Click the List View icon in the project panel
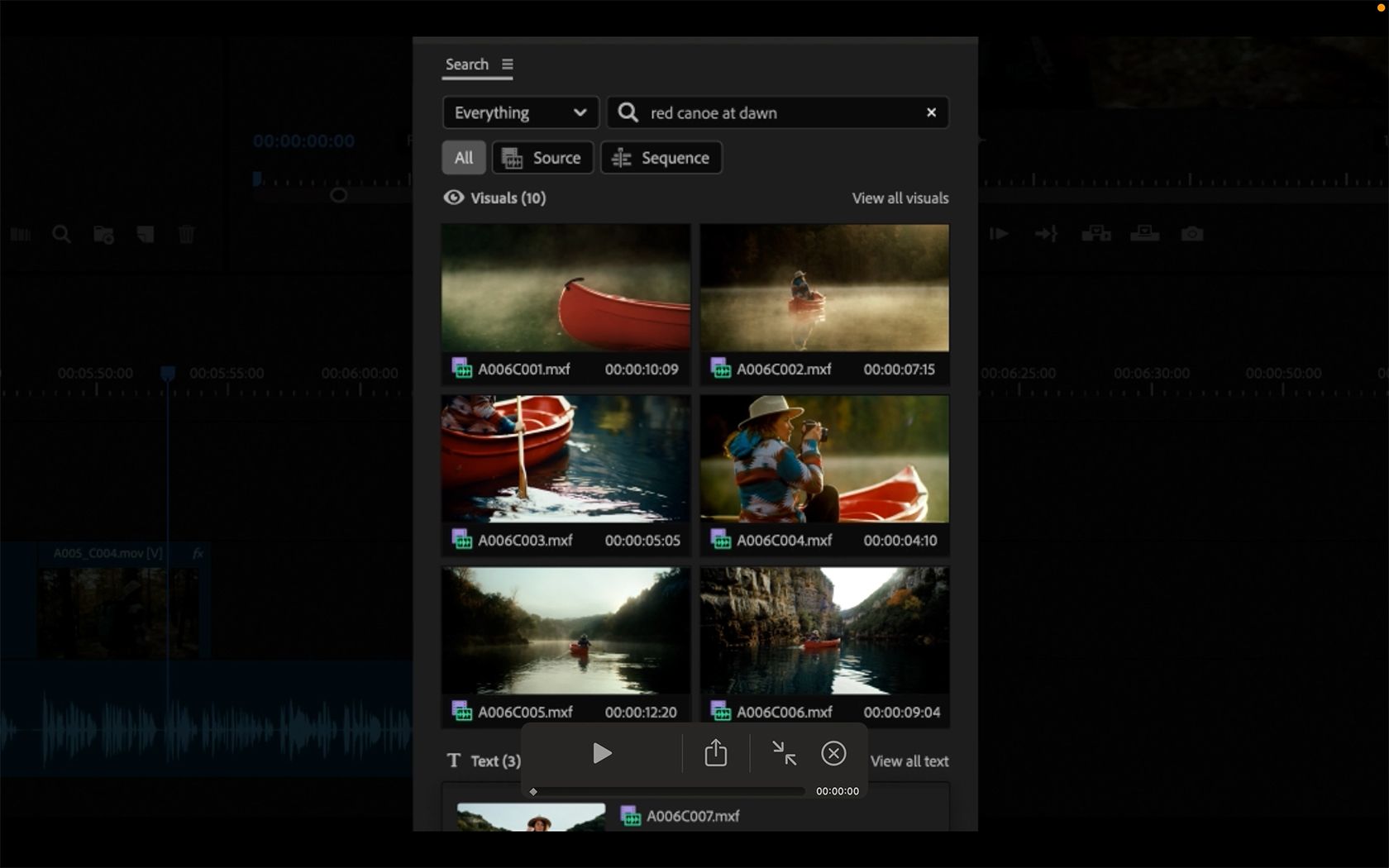The width and height of the screenshot is (1389, 868). coord(21,234)
